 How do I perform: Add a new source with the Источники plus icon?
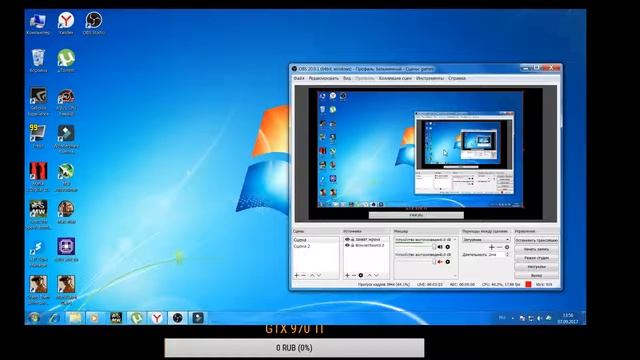coord(347,276)
